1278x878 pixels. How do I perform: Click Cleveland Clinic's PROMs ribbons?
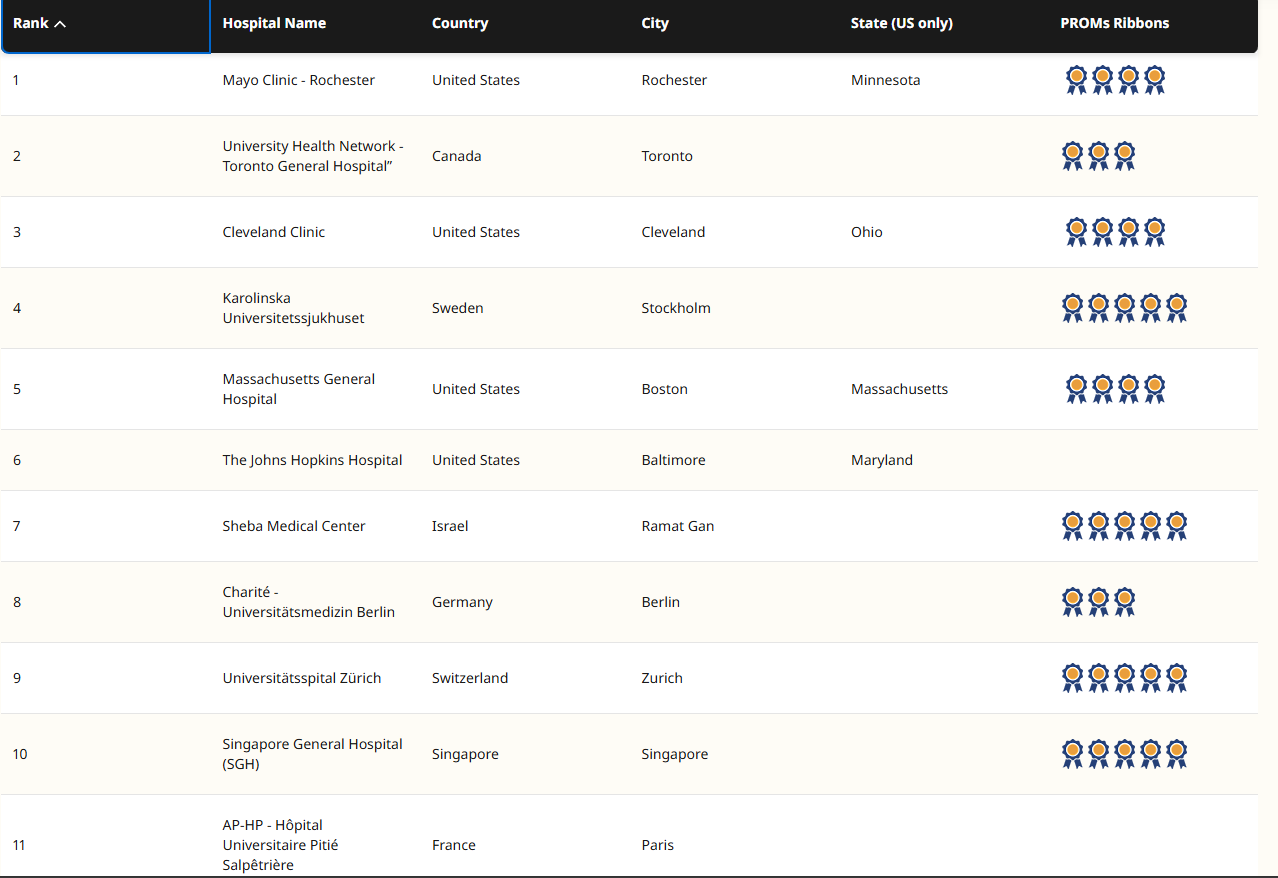tap(1115, 232)
